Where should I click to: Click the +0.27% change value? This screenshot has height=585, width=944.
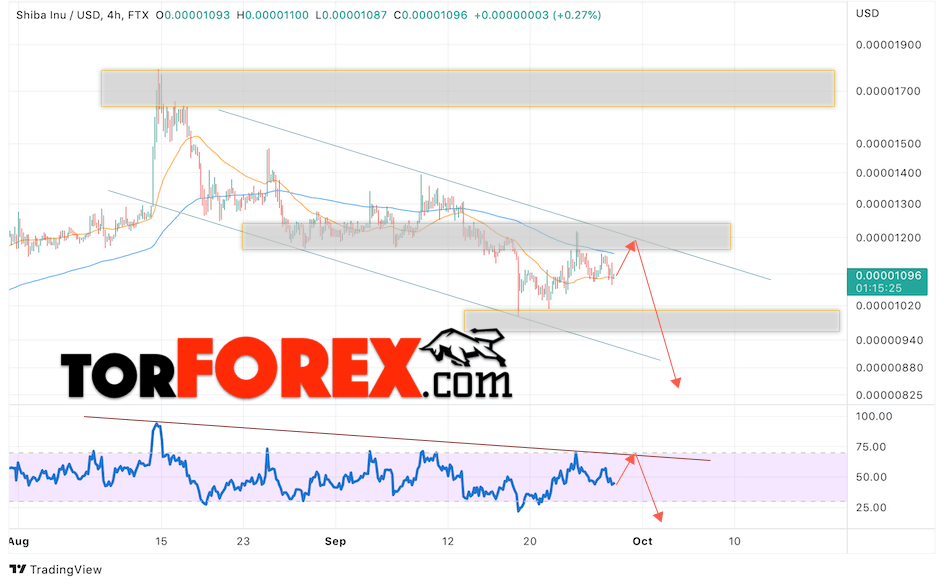click(577, 15)
